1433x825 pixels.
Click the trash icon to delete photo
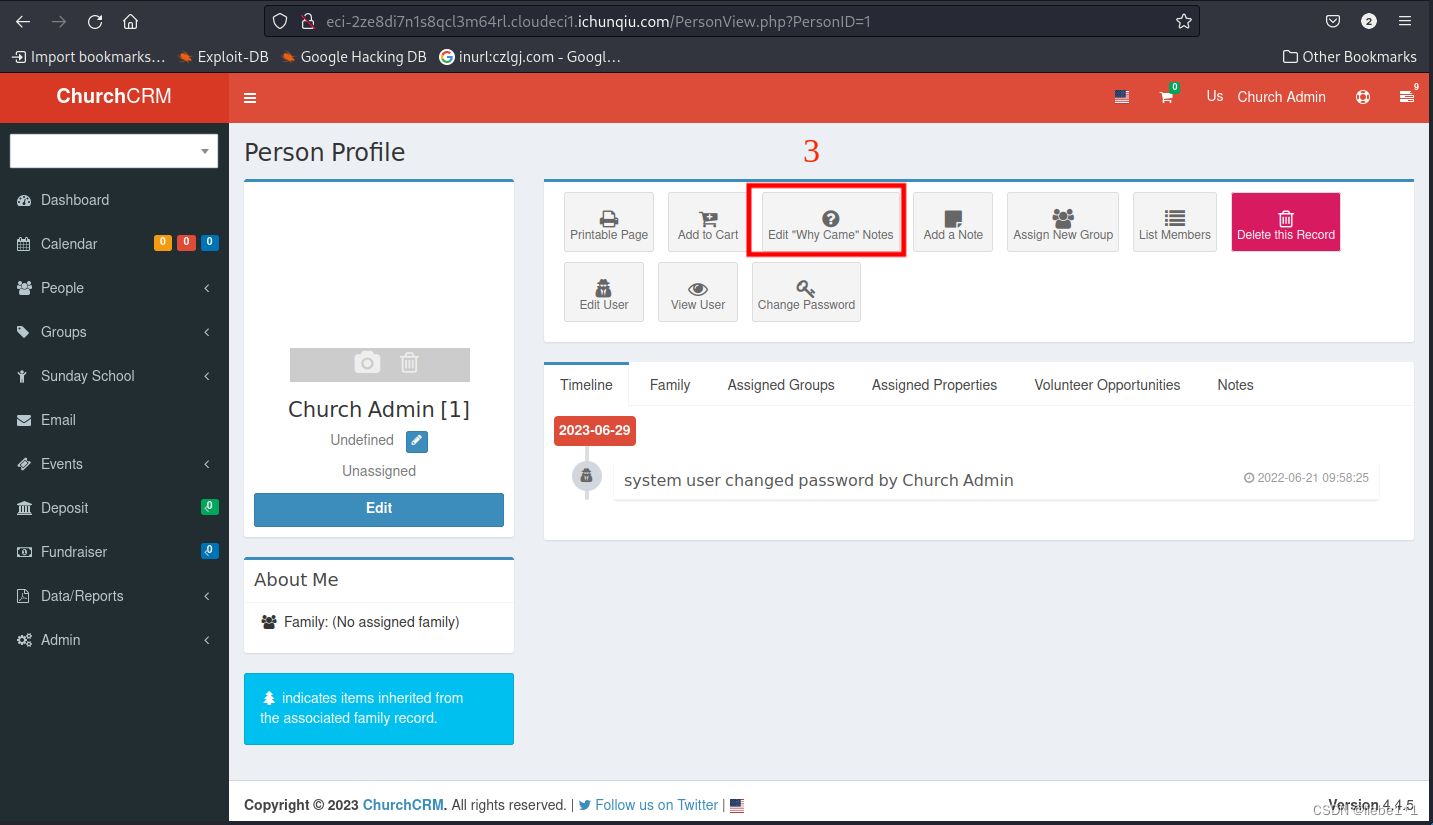409,363
